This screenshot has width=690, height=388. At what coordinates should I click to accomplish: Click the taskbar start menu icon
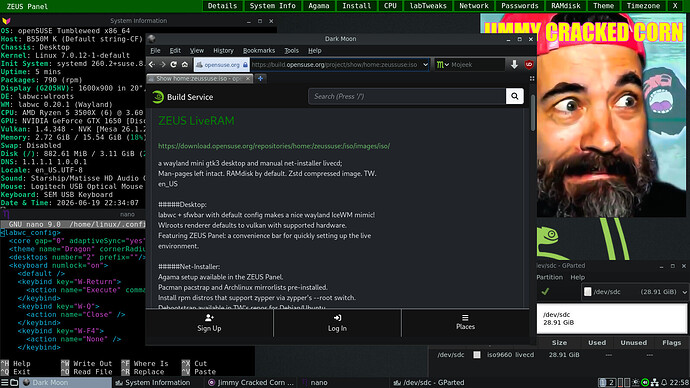click(x=4, y=383)
